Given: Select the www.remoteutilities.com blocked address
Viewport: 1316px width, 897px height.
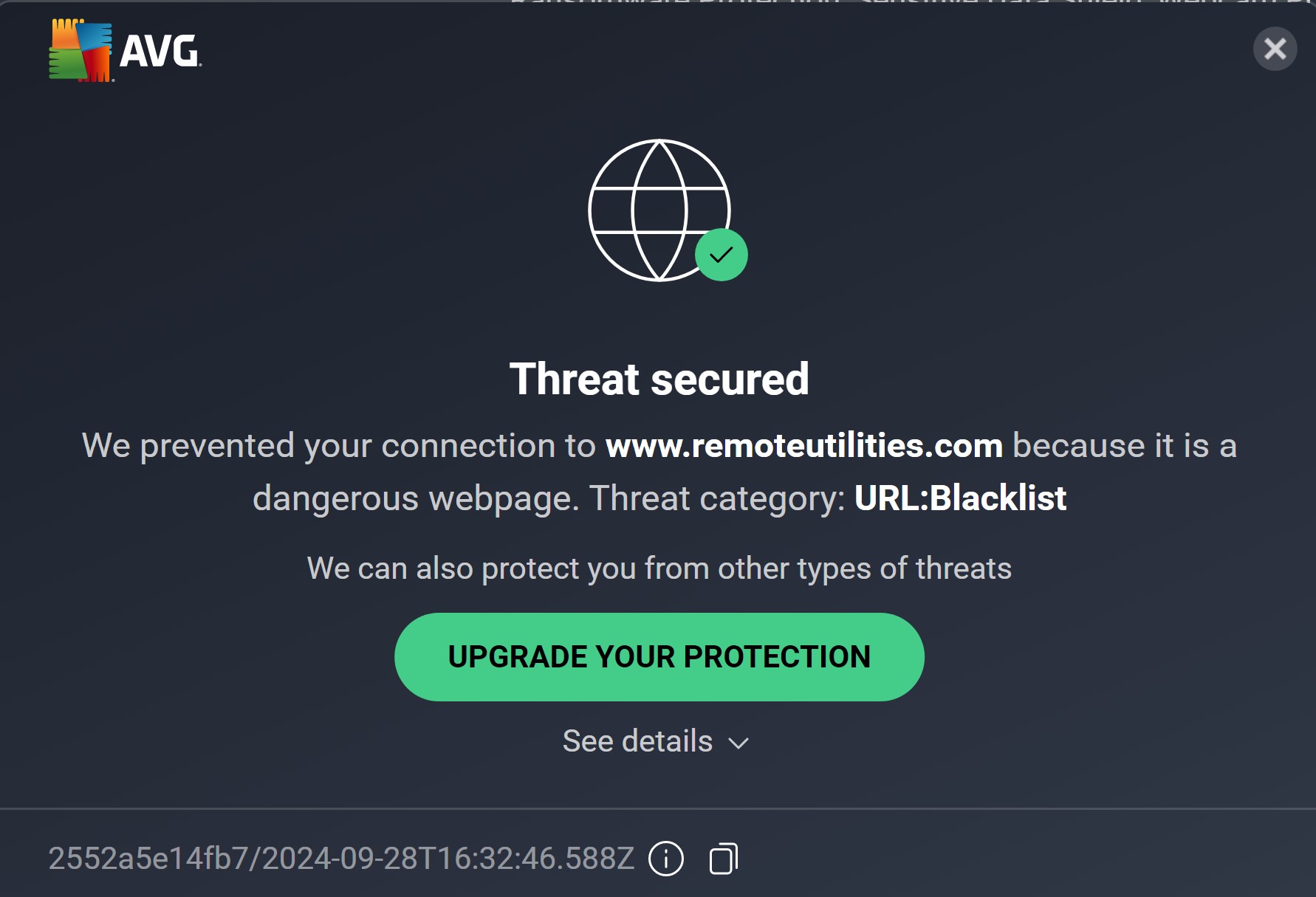Looking at the screenshot, I should point(803,446).
